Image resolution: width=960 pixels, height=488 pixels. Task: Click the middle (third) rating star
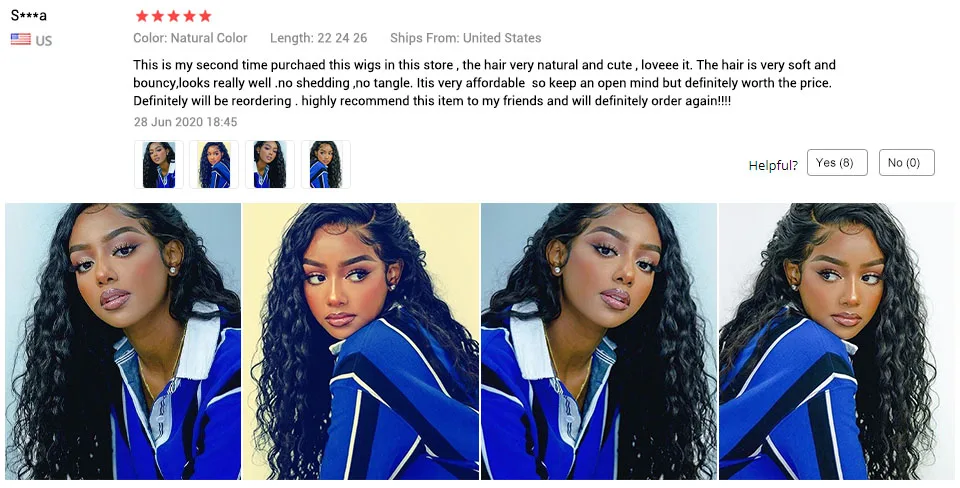click(174, 16)
